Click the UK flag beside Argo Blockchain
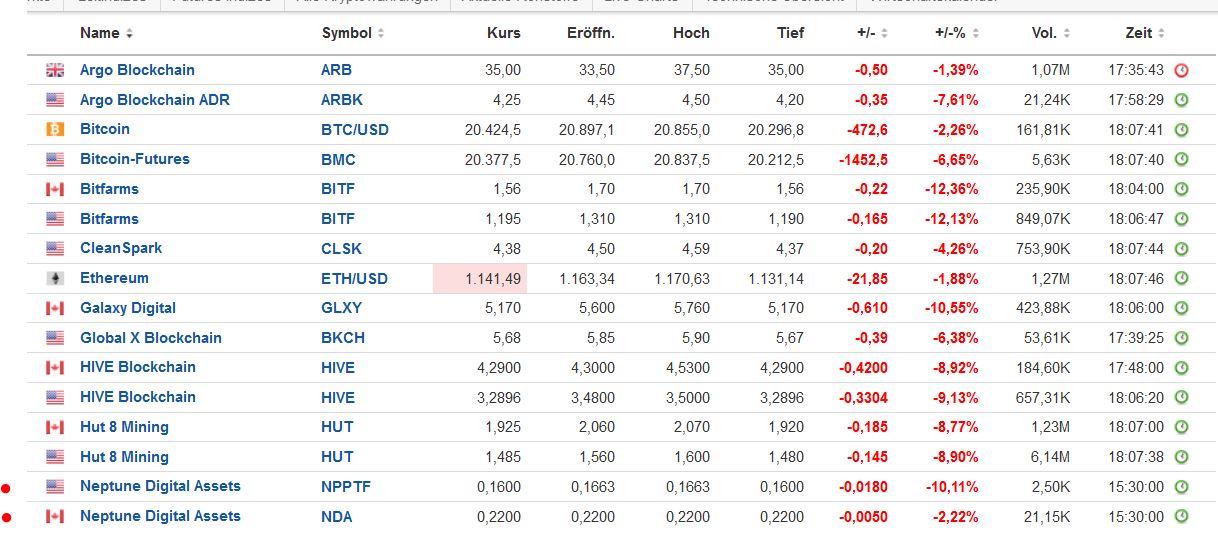The width and height of the screenshot is (1218, 535). [54, 70]
